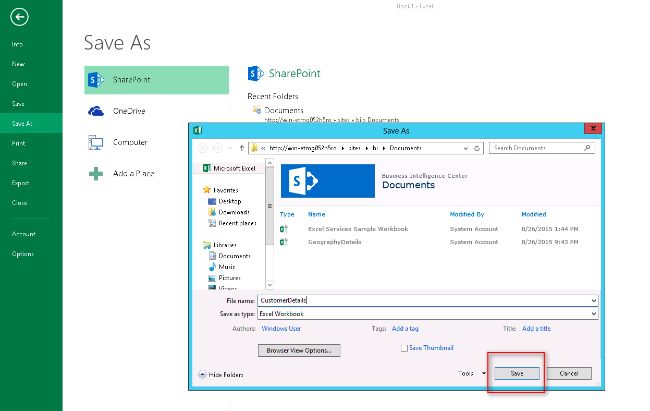Open Favorites in navigation pane

(x=221, y=190)
